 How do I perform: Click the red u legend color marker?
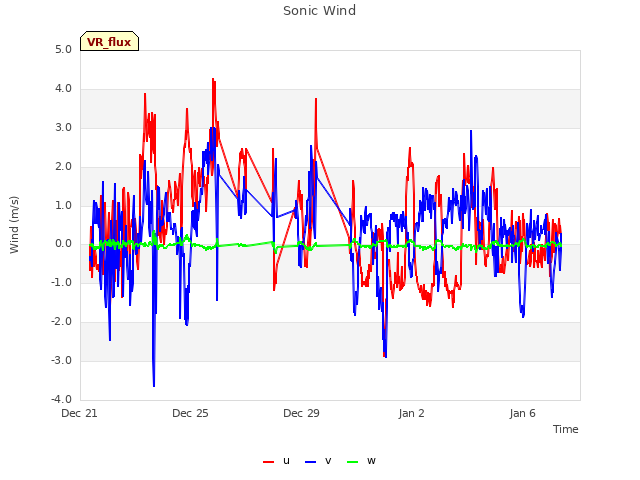click(x=268, y=462)
